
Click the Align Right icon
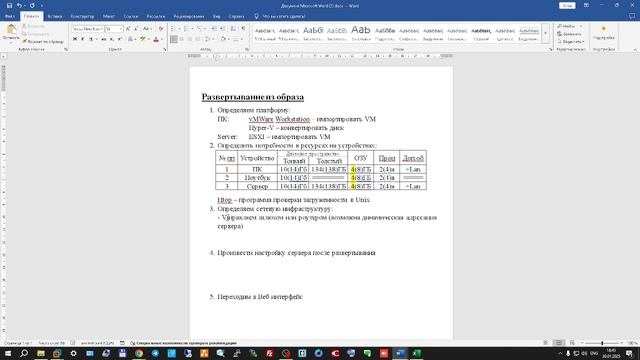[190, 39]
